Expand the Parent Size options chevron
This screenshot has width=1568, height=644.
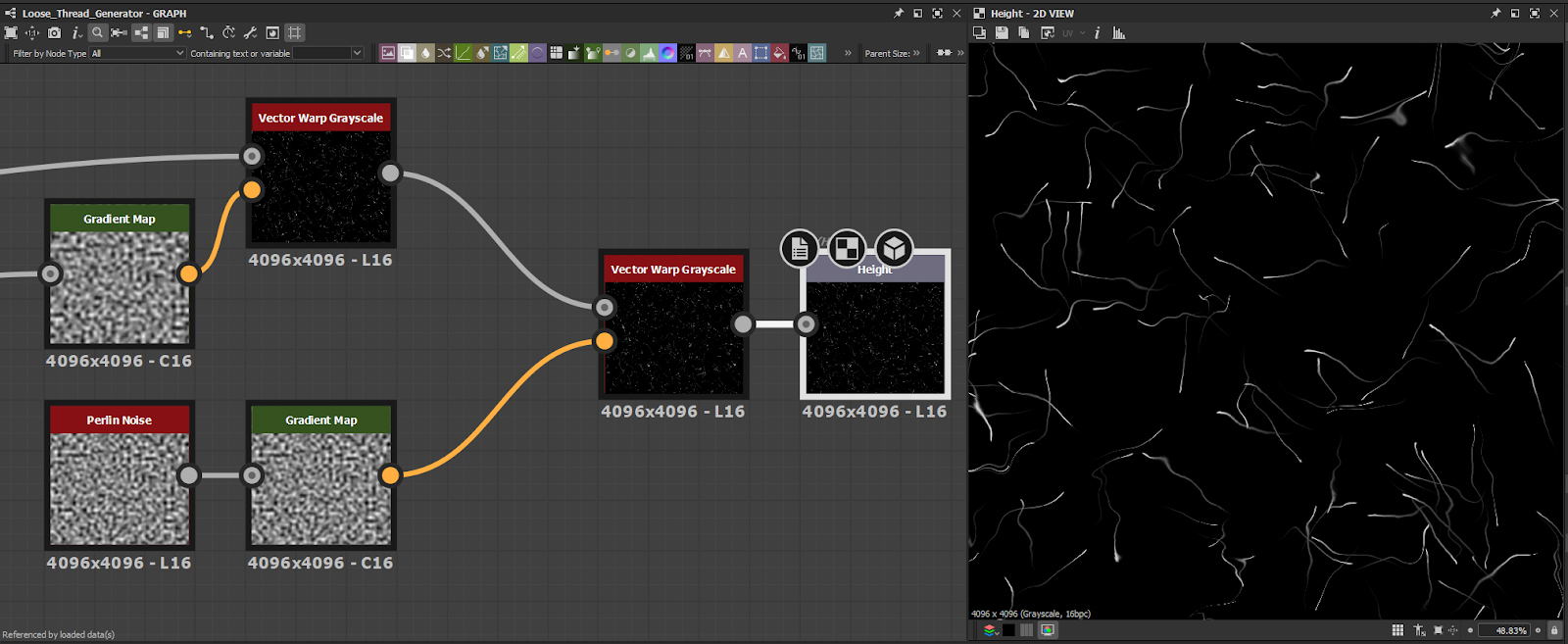pos(916,53)
